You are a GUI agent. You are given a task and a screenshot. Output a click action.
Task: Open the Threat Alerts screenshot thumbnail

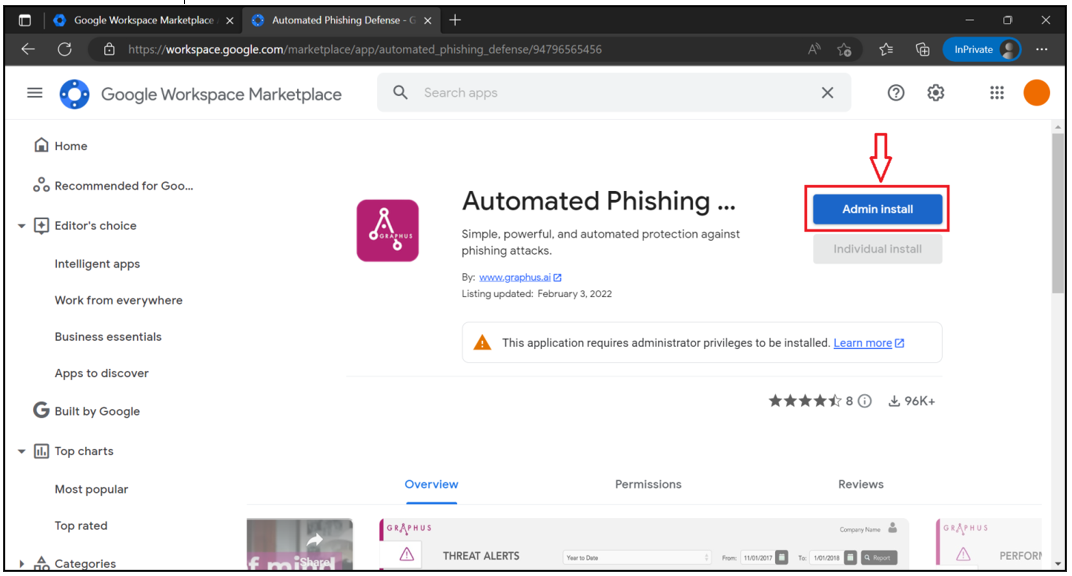click(644, 545)
